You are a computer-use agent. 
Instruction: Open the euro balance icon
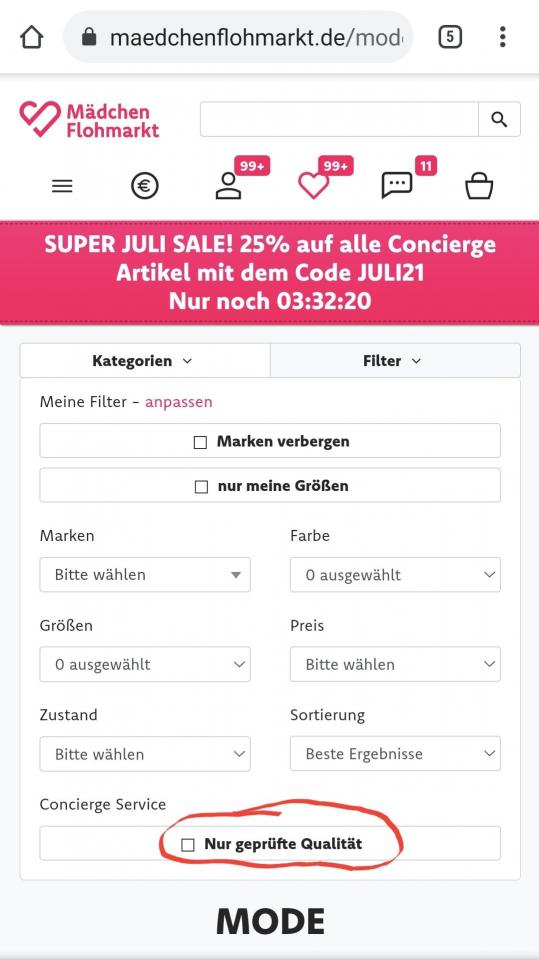pyautogui.click(x=145, y=186)
